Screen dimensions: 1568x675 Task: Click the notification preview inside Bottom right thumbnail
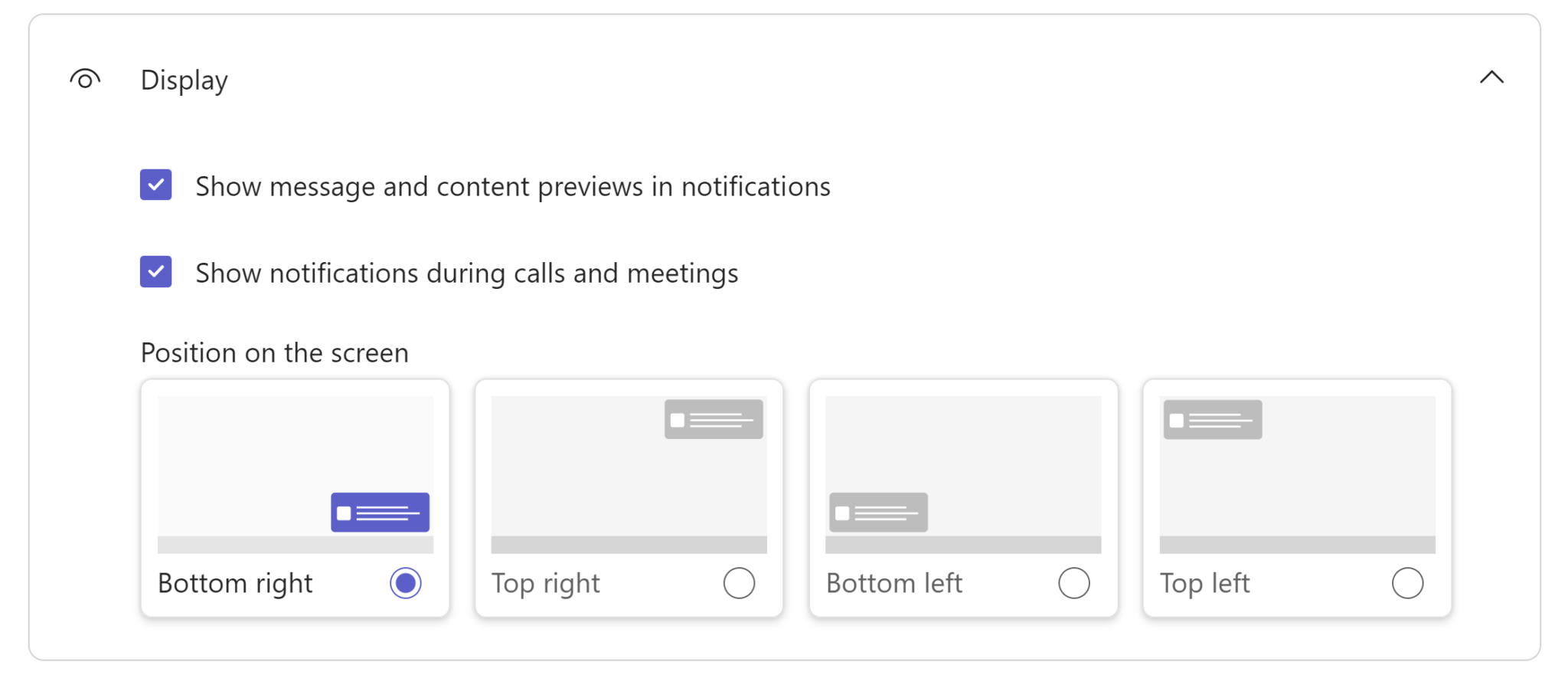pos(379,512)
